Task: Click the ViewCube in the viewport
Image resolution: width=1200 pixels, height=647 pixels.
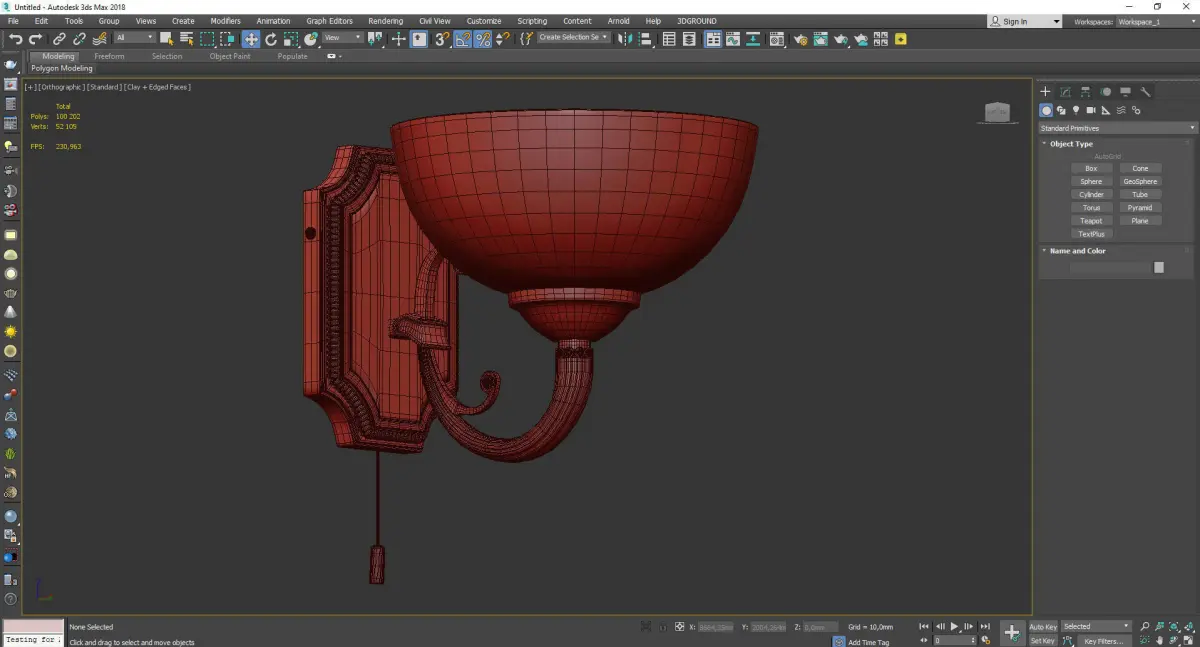Action: [x=997, y=113]
